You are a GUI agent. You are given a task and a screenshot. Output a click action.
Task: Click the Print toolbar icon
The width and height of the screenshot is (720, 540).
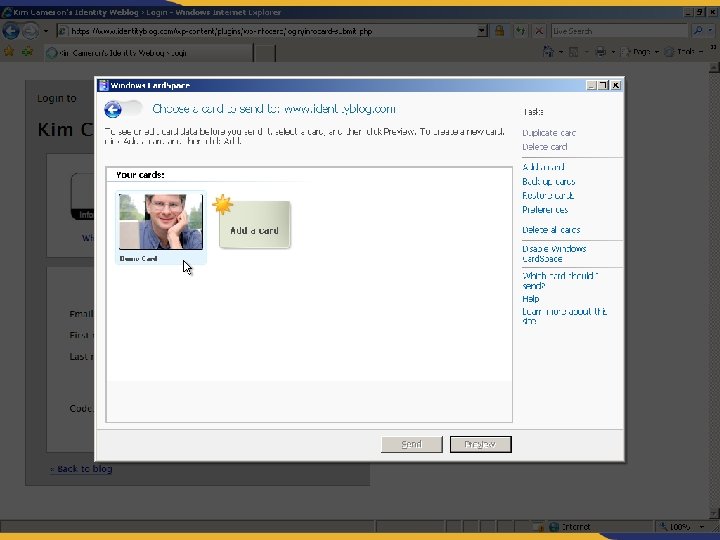pyautogui.click(x=601, y=52)
